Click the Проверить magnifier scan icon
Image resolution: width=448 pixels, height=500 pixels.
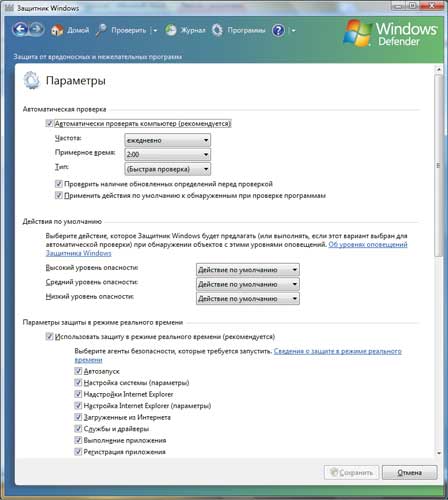(x=101, y=30)
